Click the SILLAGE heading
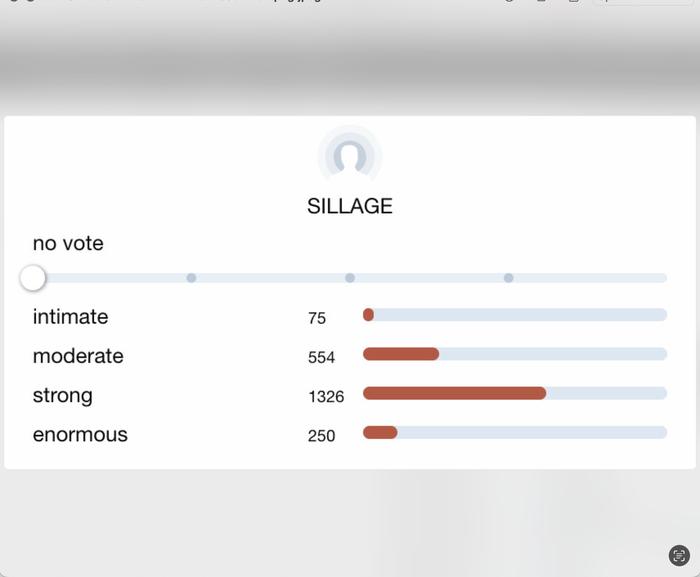Image resolution: width=700 pixels, height=577 pixels. [x=350, y=206]
